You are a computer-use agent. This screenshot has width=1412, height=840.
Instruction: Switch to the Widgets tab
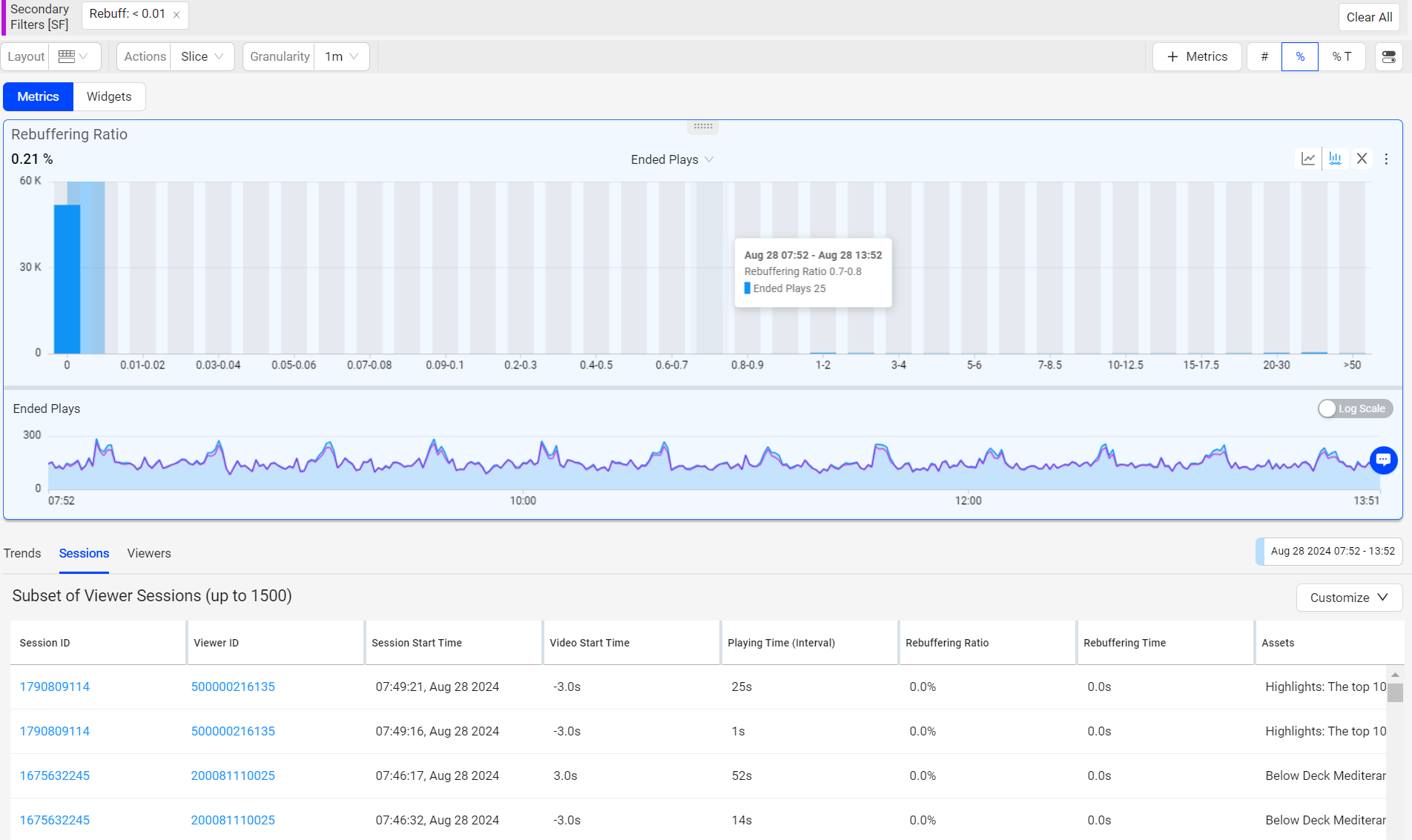point(109,96)
